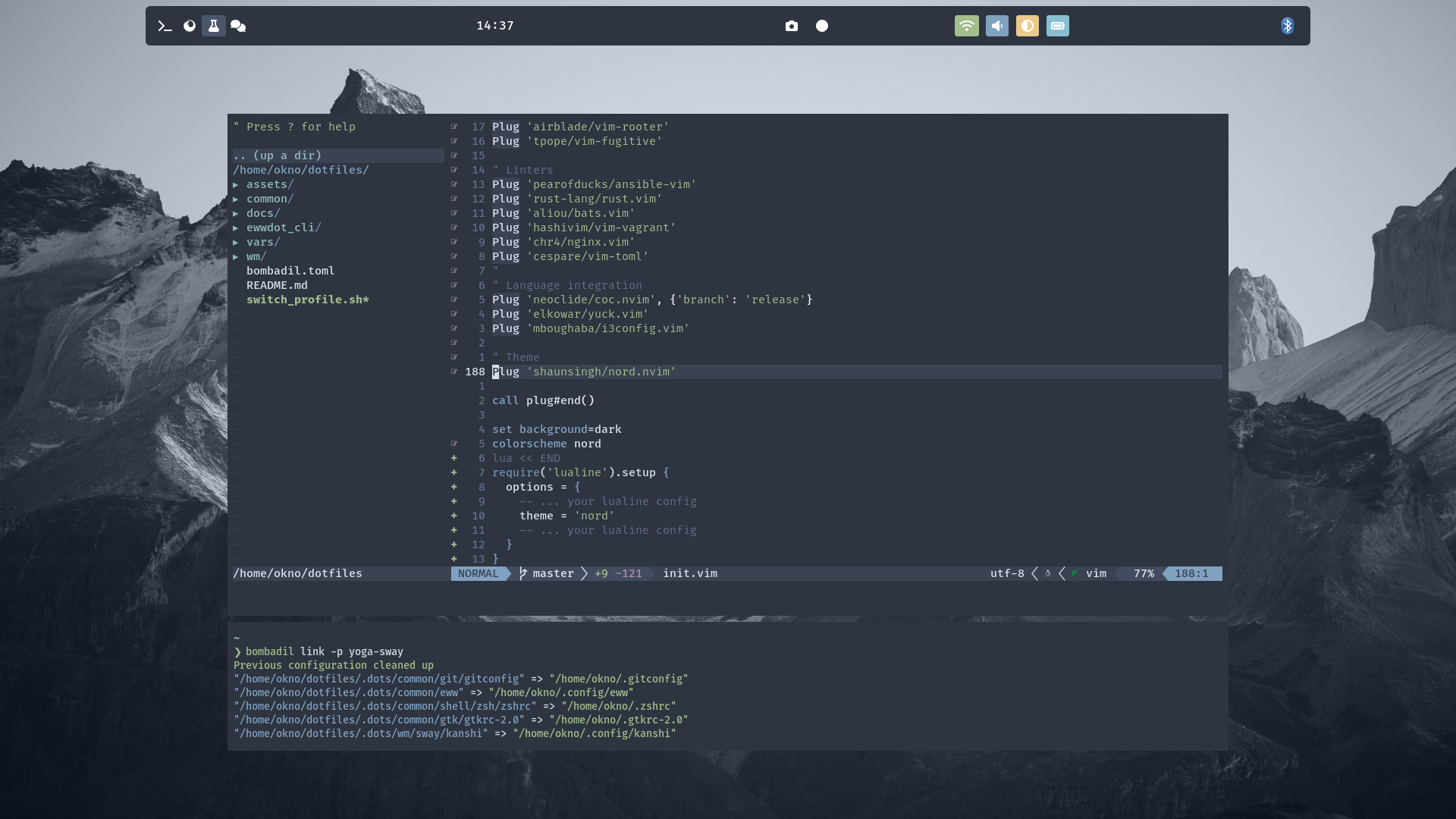The height and width of the screenshot is (819, 1456).
Task: Click the '/home/okno/.zshrc' path in the terminal output
Action: click(x=619, y=706)
